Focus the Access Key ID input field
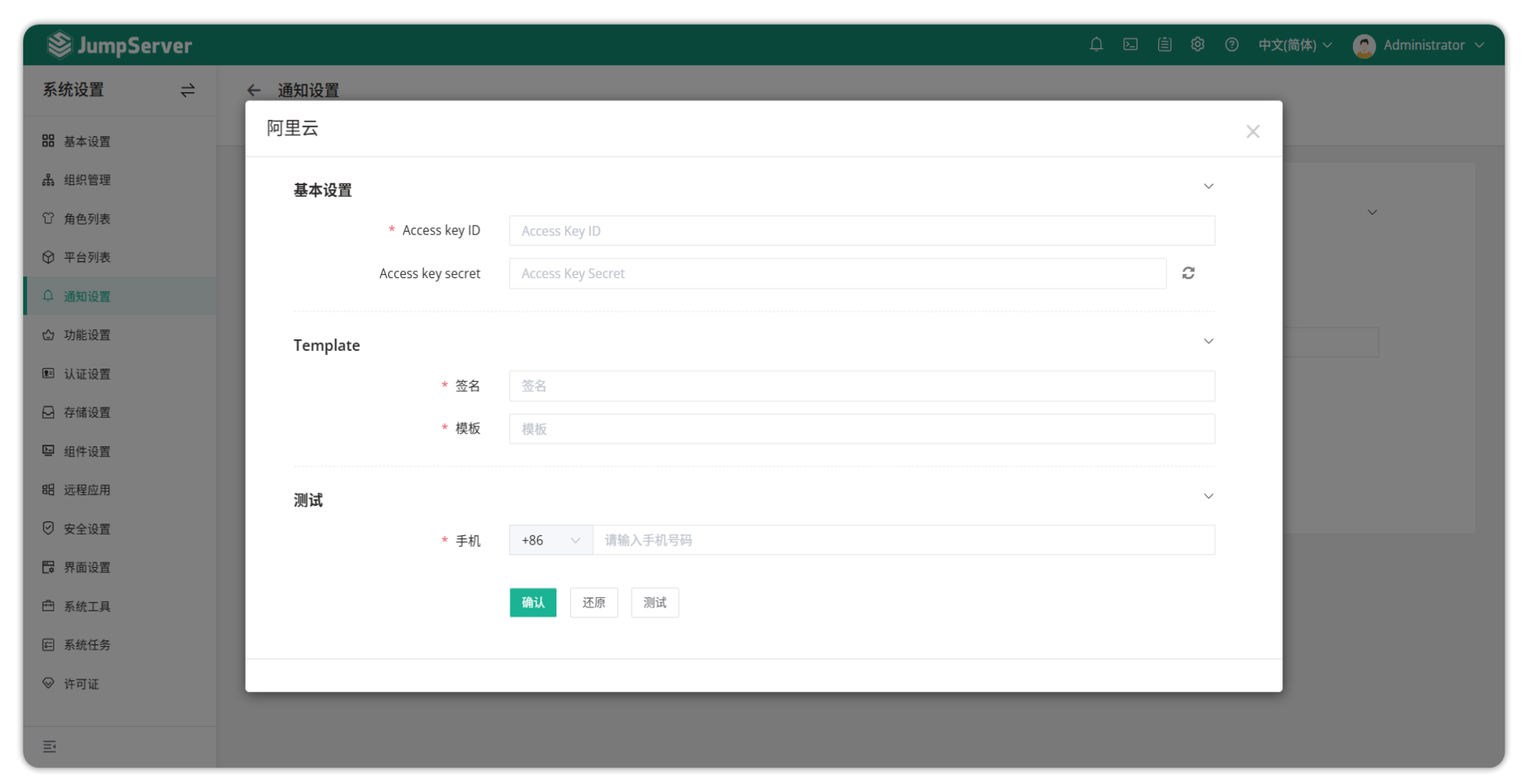The width and height of the screenshot is (1528, 784). pyautogui.click(x=861, y=231)
